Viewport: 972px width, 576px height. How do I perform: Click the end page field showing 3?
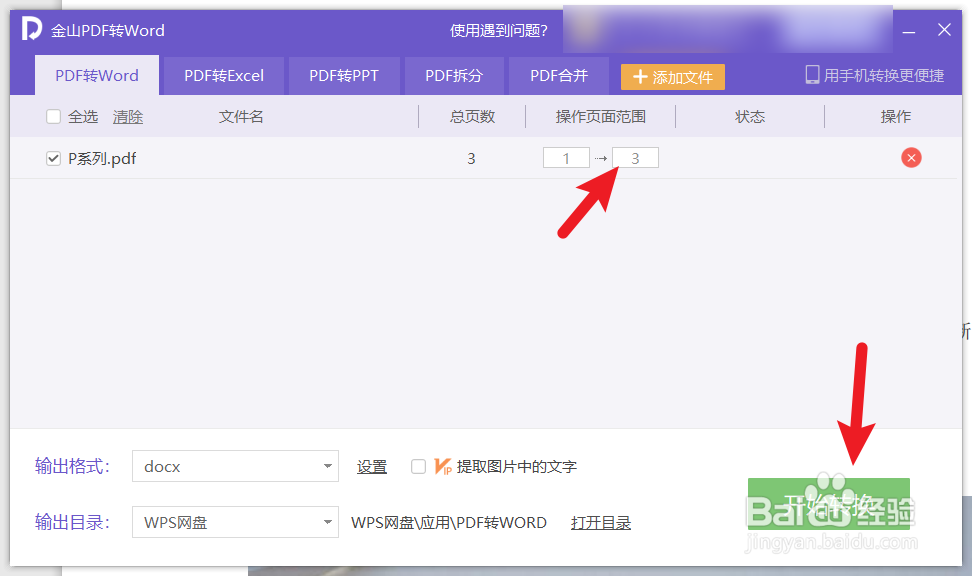point(635,158)
